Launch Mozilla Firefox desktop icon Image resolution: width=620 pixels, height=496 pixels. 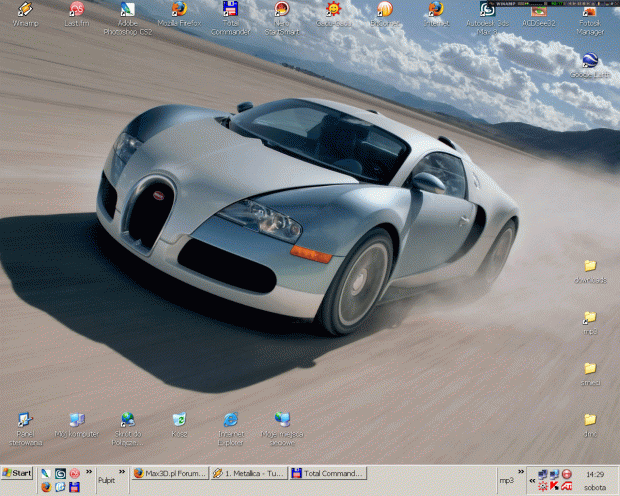tap(179, 10)
